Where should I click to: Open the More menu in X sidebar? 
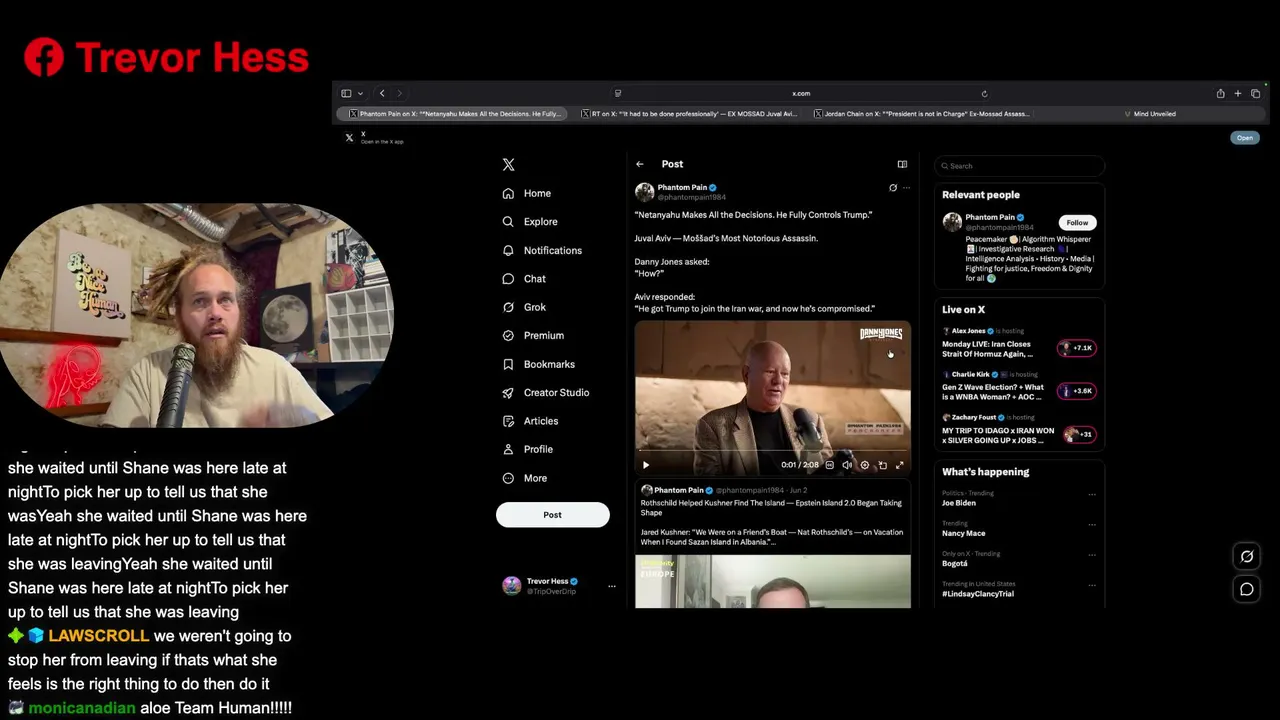tap(525, 478)
